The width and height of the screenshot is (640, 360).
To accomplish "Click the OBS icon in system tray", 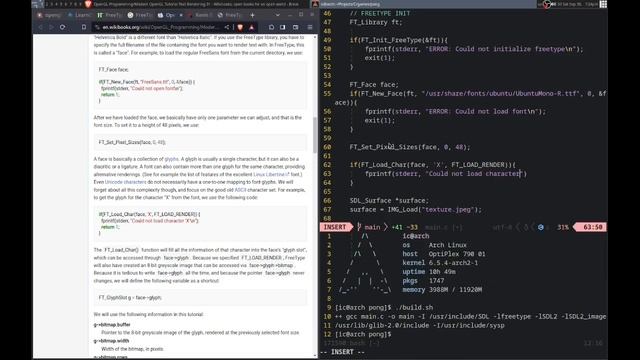I will tap(547, 4).
